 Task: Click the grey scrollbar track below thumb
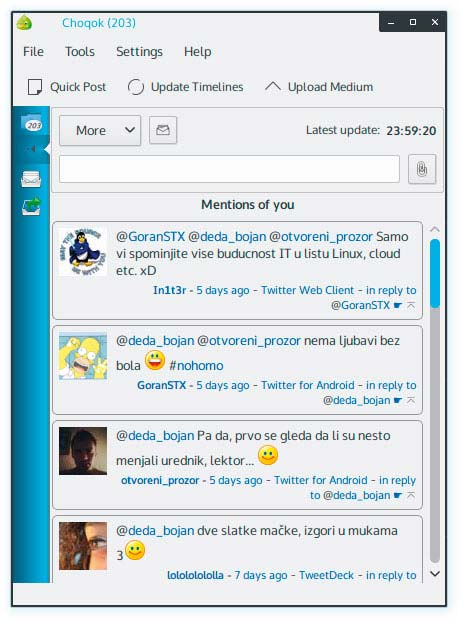[435, 435]
